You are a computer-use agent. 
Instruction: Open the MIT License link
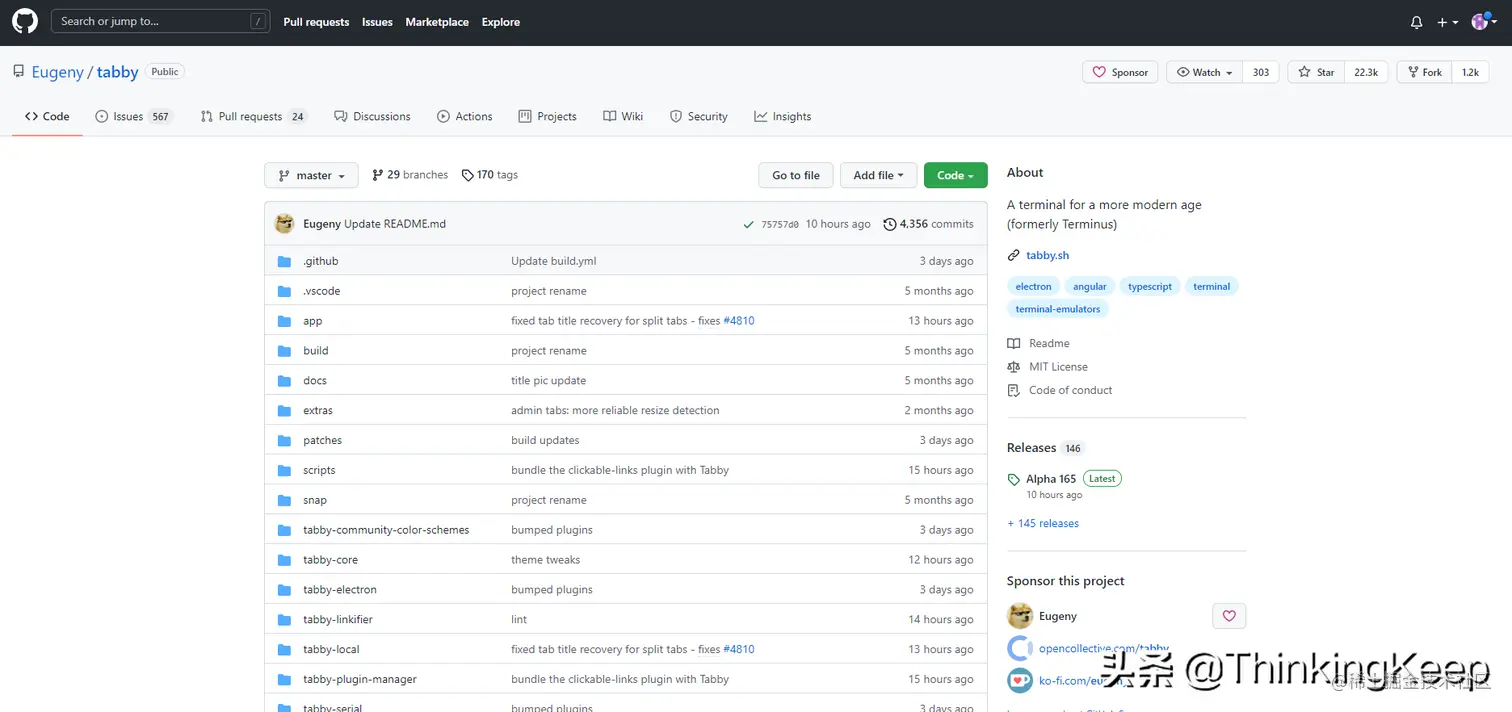coord(1058,367)
